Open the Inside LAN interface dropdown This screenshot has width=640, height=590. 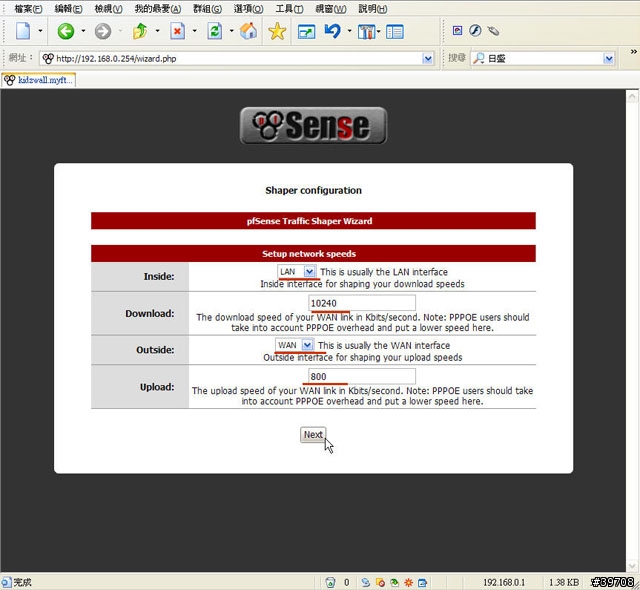tap(296, 271)
